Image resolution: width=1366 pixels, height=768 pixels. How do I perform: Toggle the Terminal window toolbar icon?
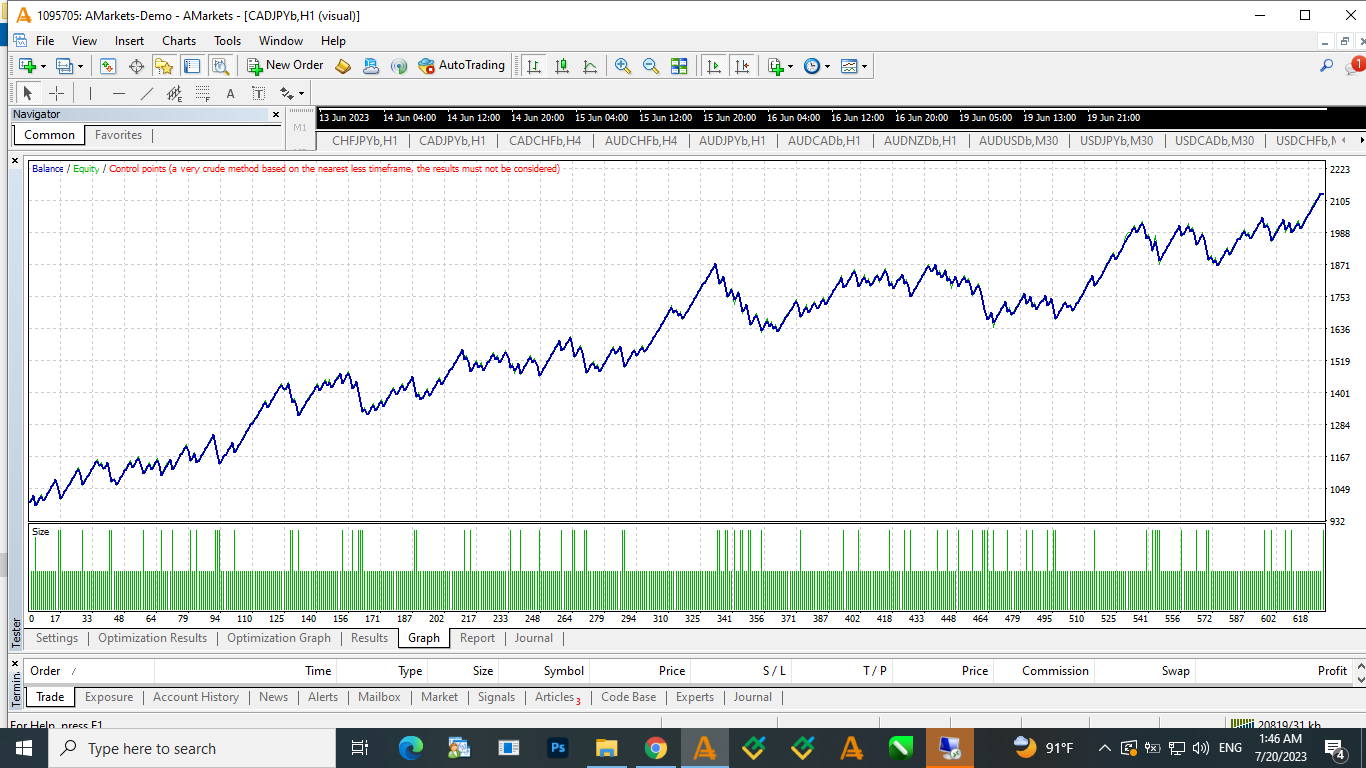(192, 66)
